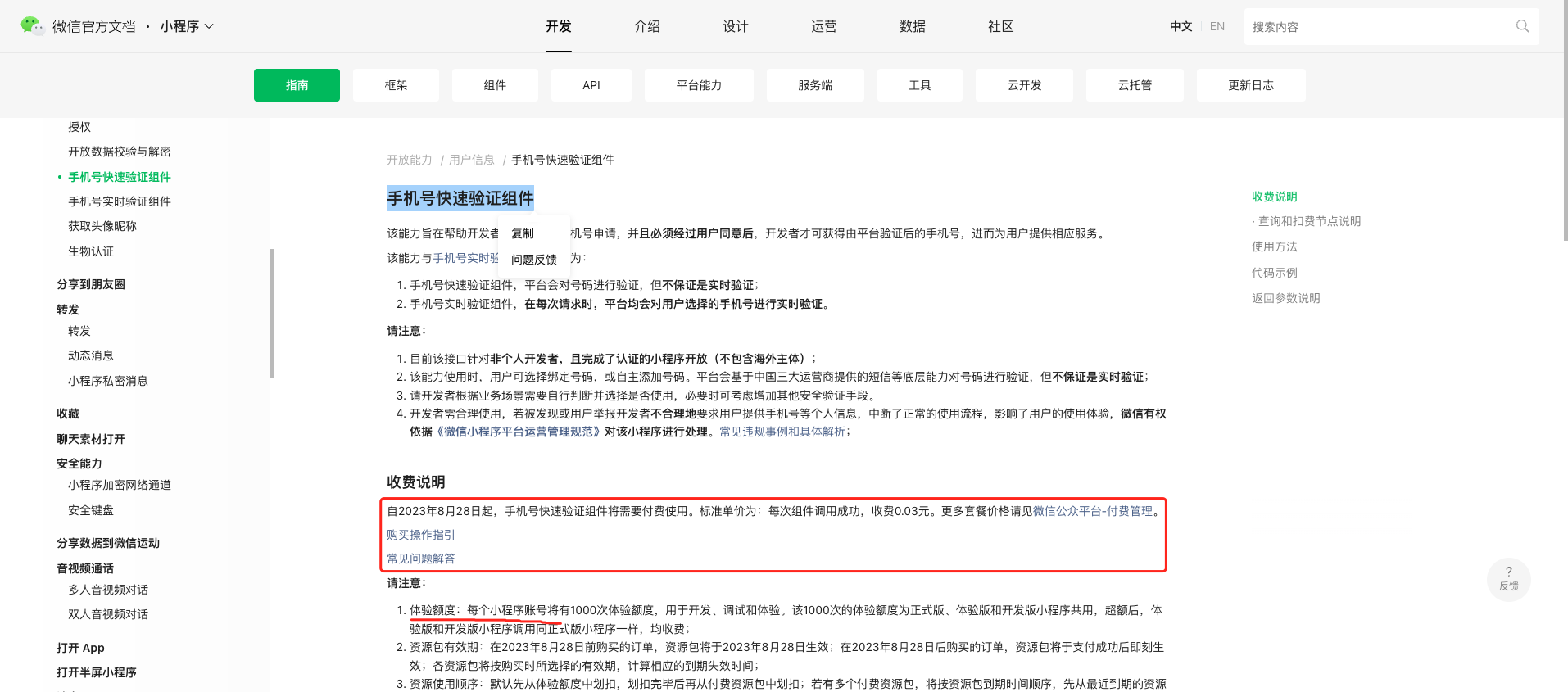Jump to 代码示例 in page outline
Screen dimensions: 1568x692
[1275, 273]
